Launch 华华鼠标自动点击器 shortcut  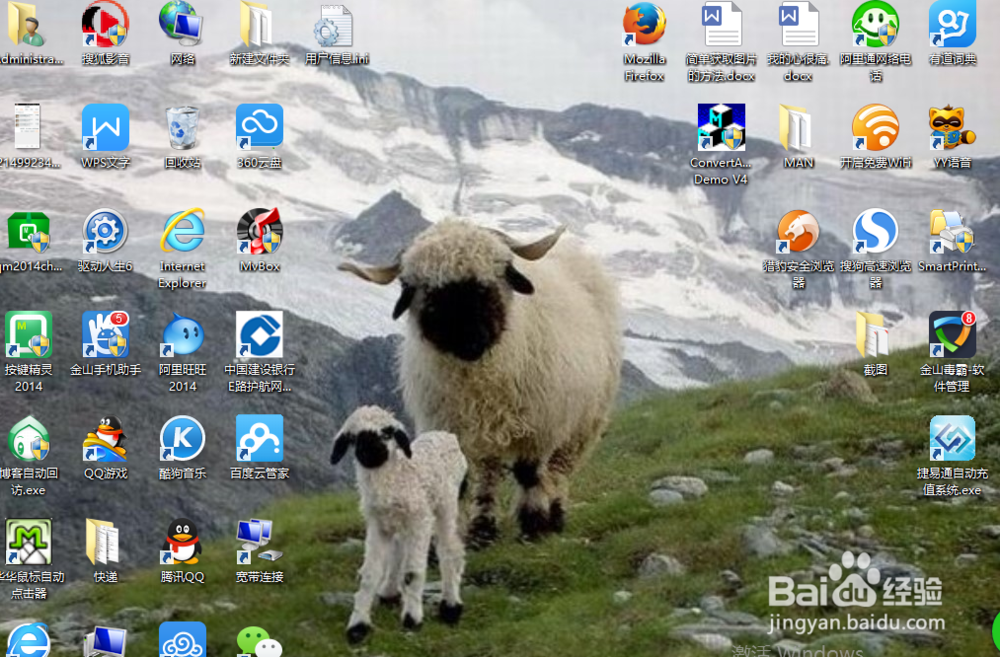point(29,542)
